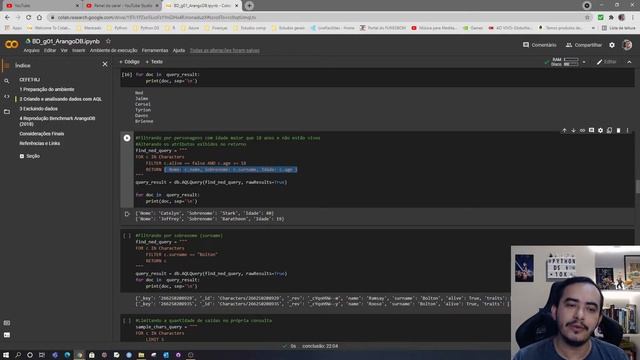Open the Arquivo menu
Image resolution: width=640 pixels, height=360 pixels.
(31, 51)
